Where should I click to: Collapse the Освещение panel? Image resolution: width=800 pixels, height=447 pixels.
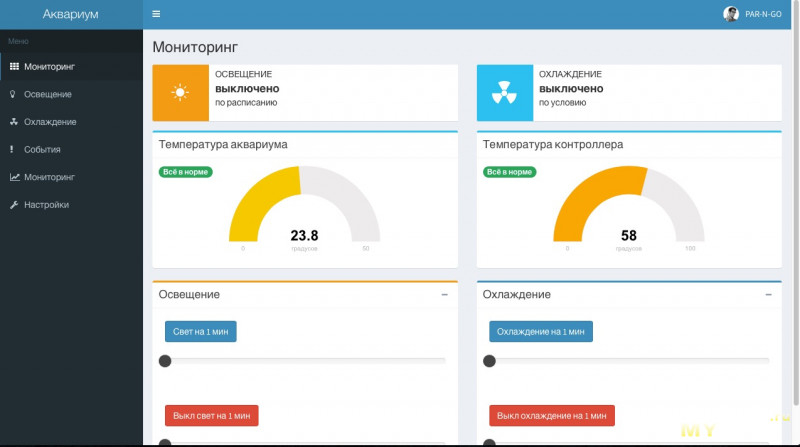coord(444,295)
